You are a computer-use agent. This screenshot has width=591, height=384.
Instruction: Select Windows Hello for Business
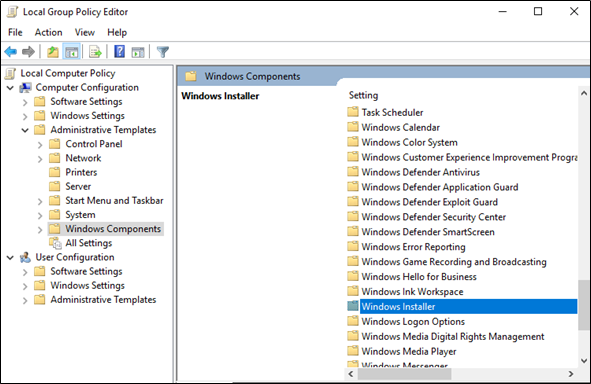point(419,277)
